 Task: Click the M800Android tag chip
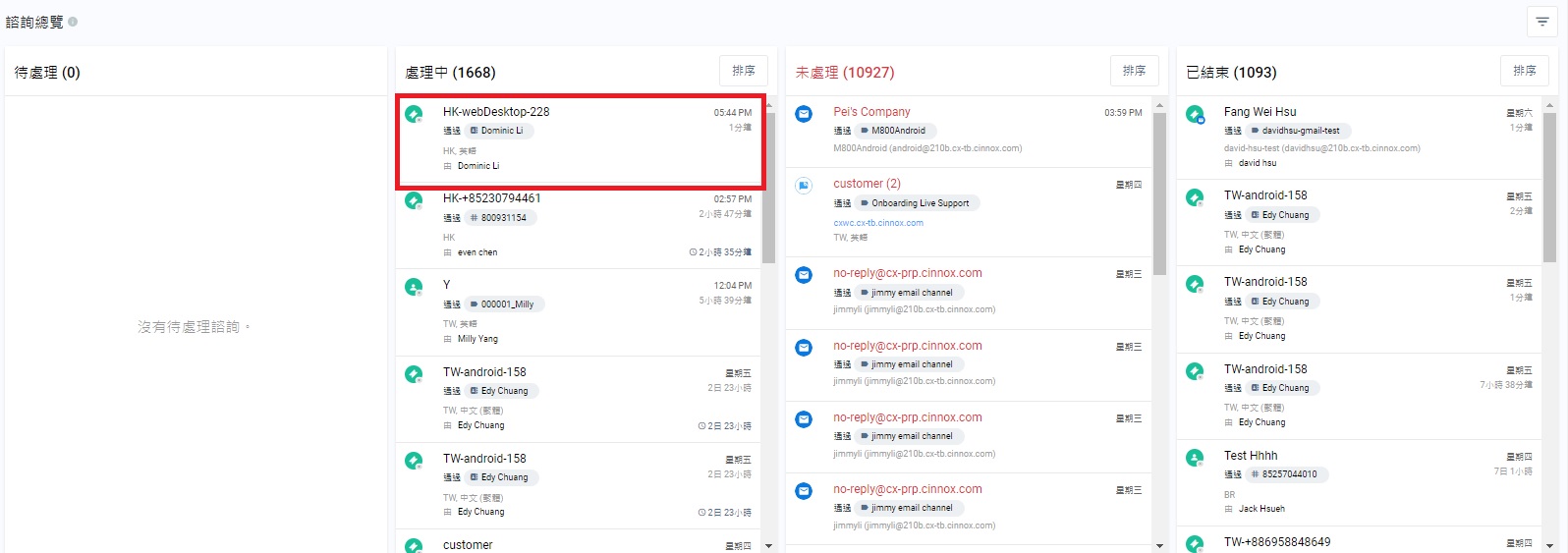click(x=895, y=131)
